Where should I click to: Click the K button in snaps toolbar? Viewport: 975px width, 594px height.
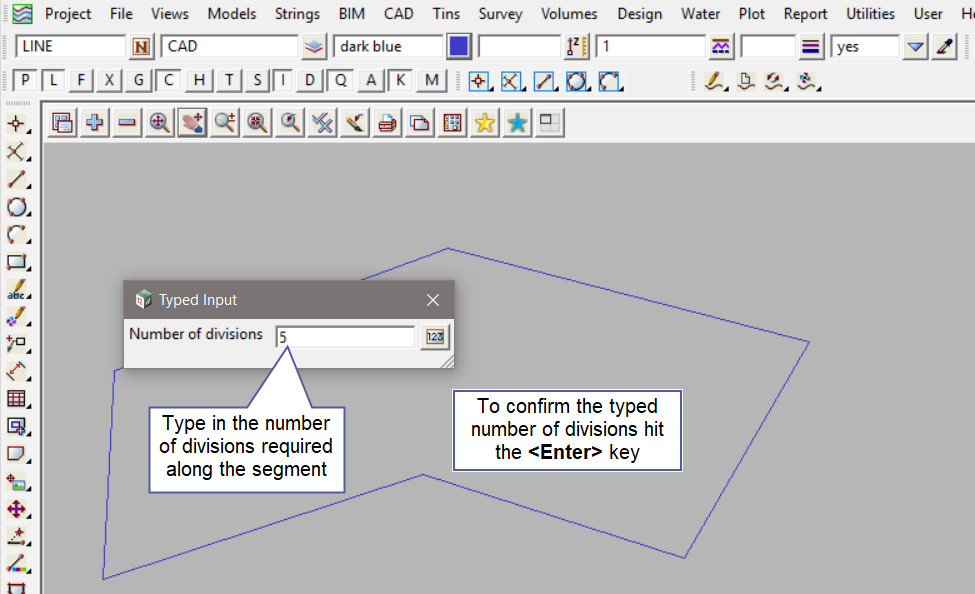point(400,80)
